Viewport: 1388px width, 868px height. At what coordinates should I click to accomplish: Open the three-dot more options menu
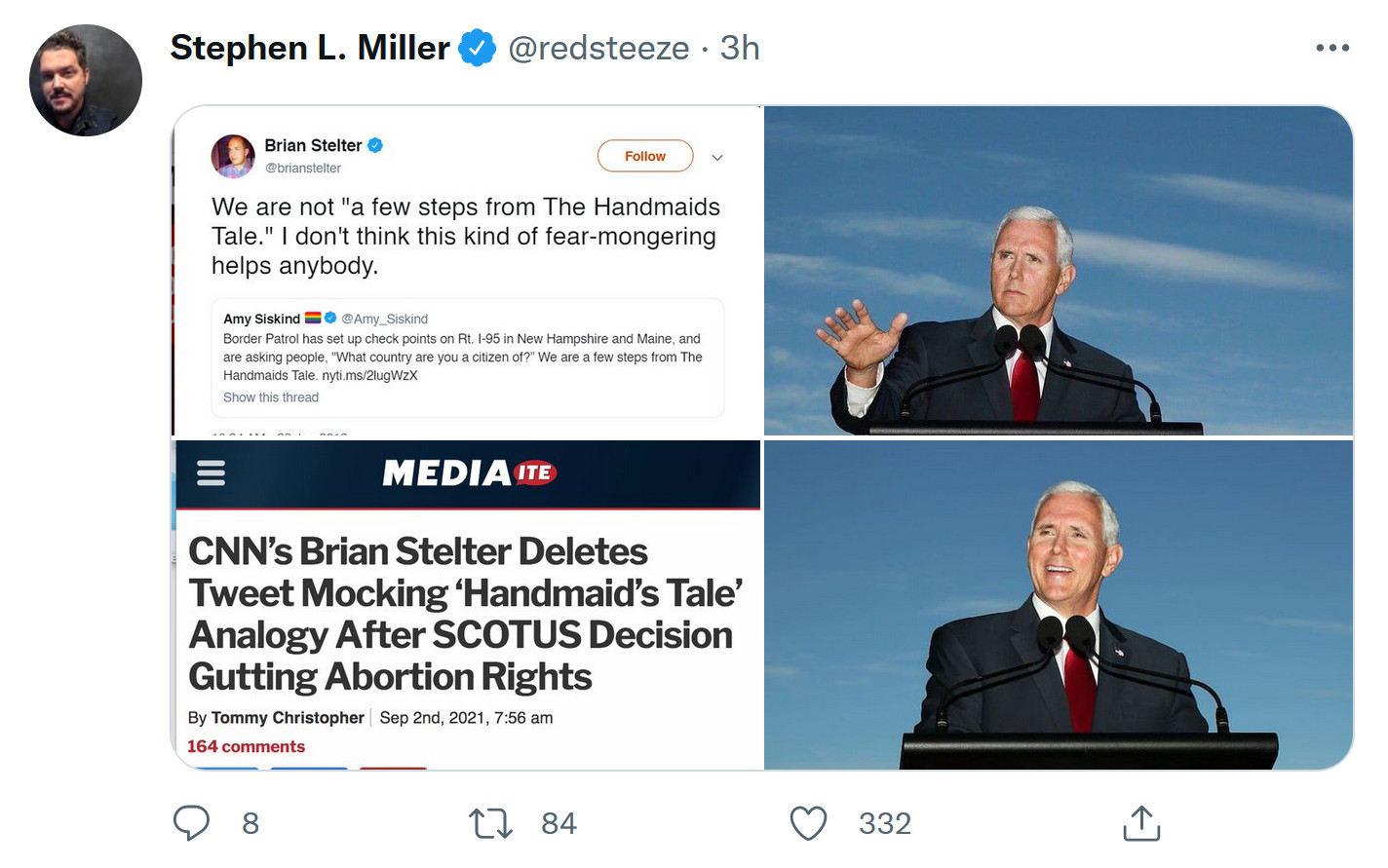[1331, 48]
